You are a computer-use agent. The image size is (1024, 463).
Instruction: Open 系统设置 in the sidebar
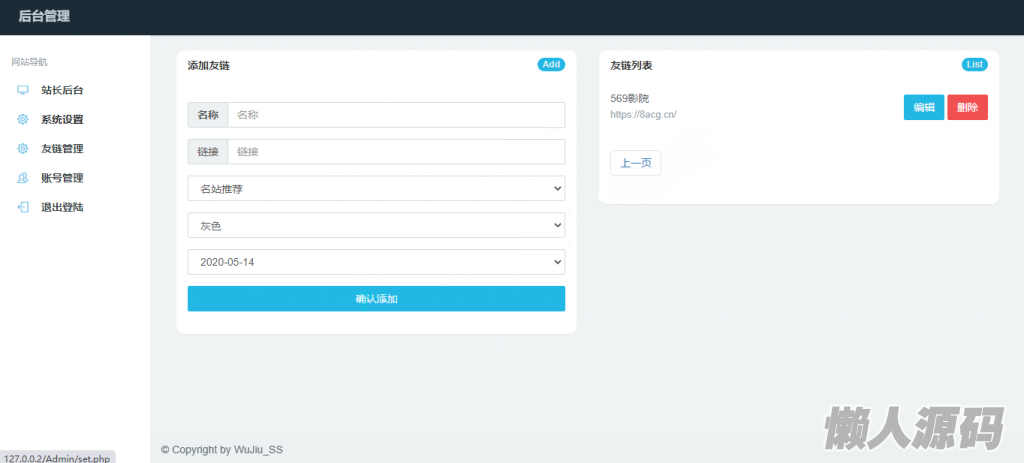pyautogui.click(x=62, y=119)
